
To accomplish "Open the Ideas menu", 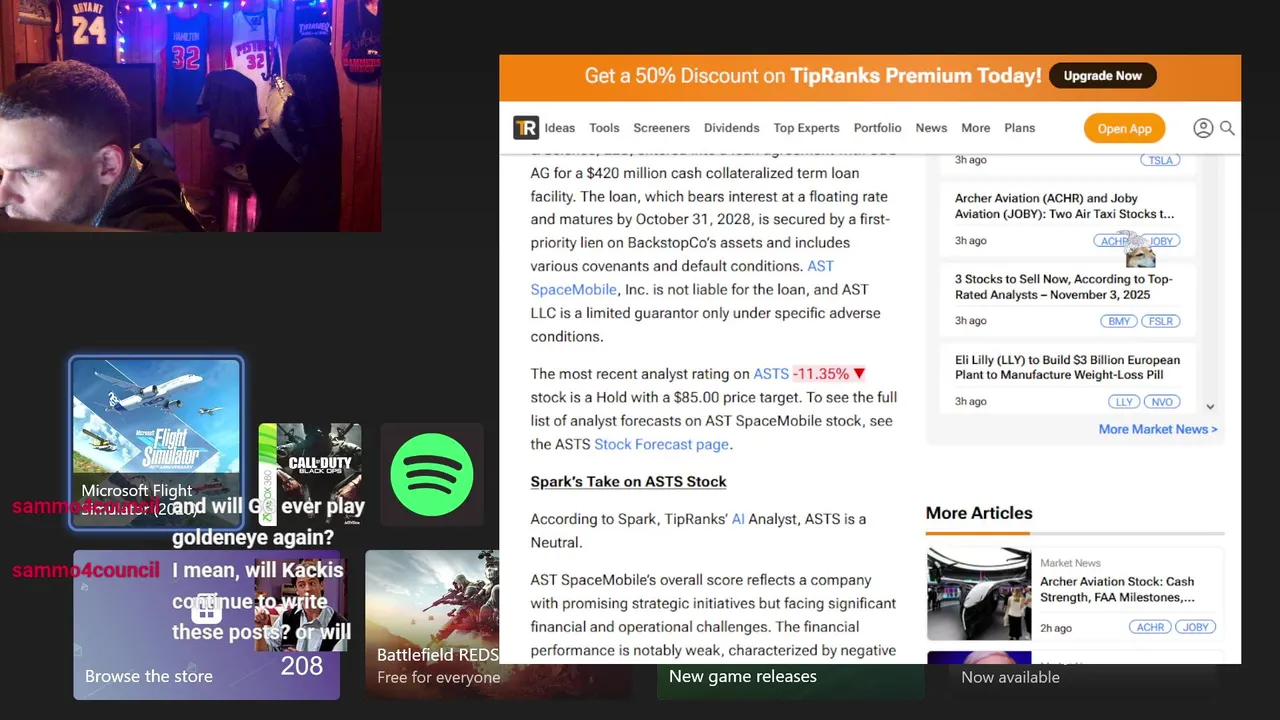I will pos(559,128).
